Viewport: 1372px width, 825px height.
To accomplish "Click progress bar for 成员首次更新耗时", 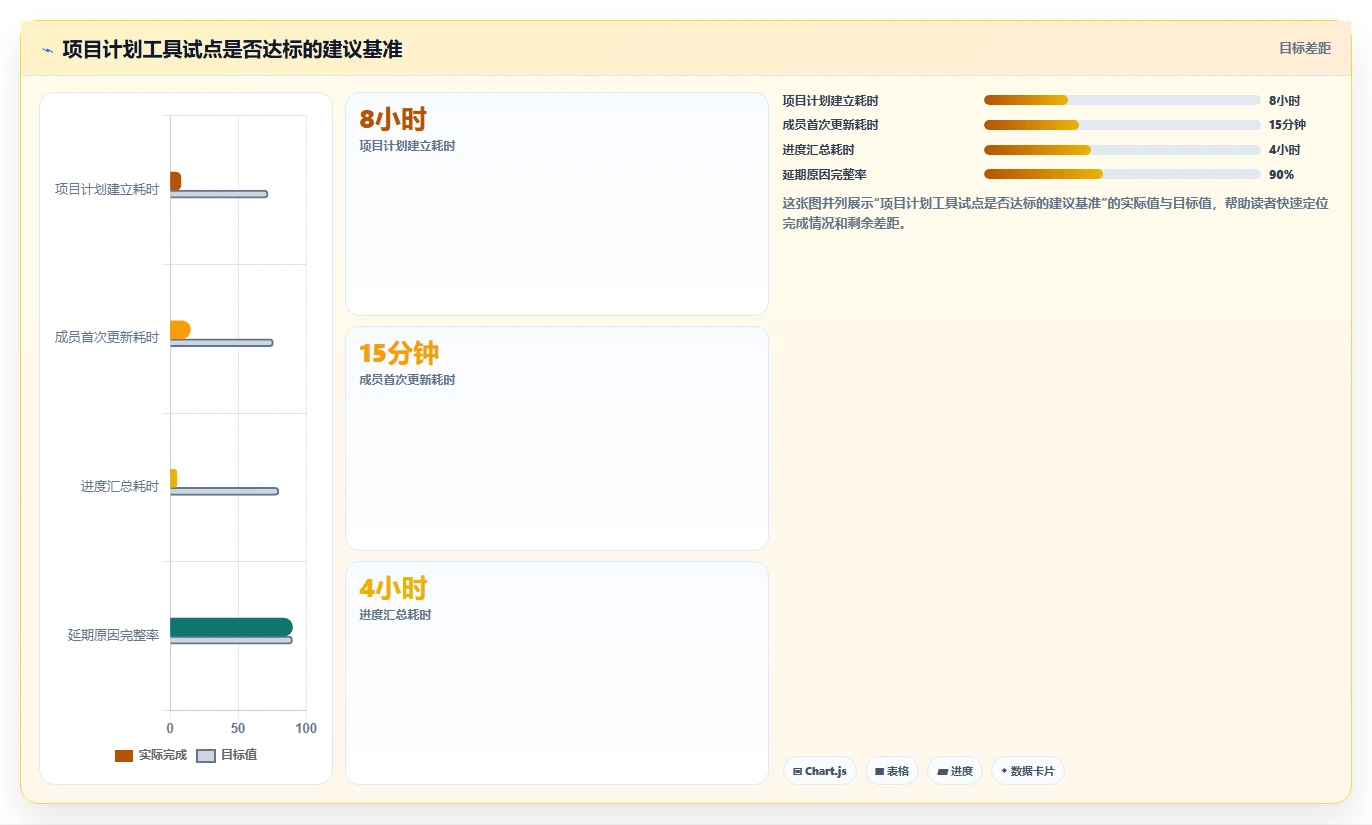I will click(1122, 125).
